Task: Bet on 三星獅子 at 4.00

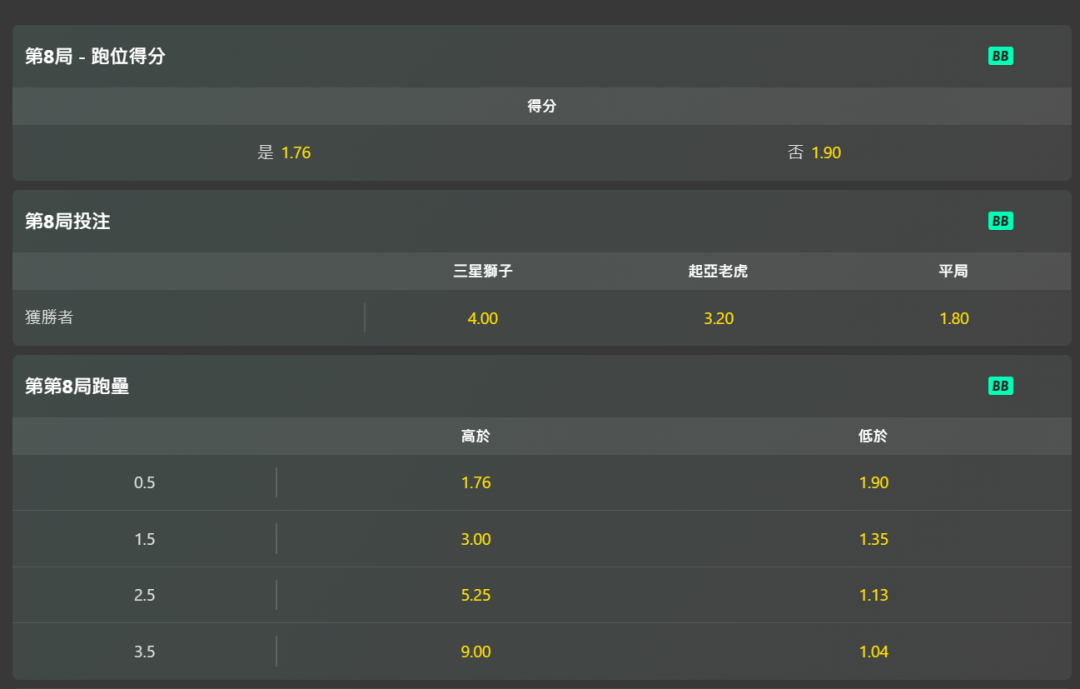Action: click(483, 318)
